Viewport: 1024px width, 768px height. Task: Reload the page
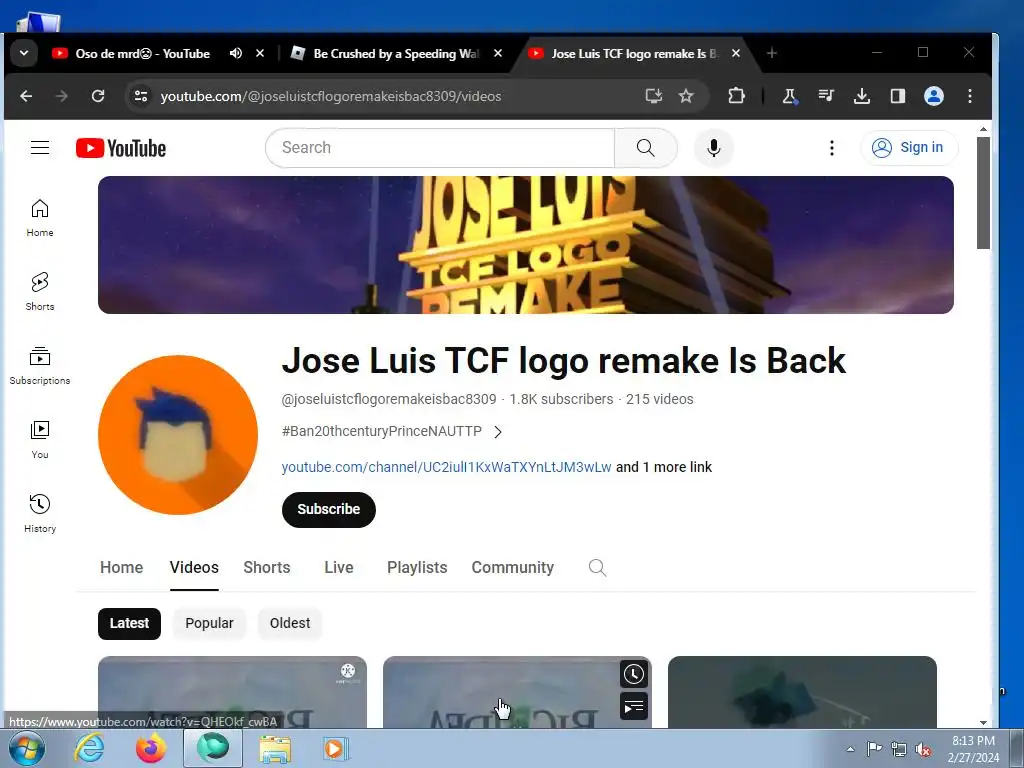98,96
